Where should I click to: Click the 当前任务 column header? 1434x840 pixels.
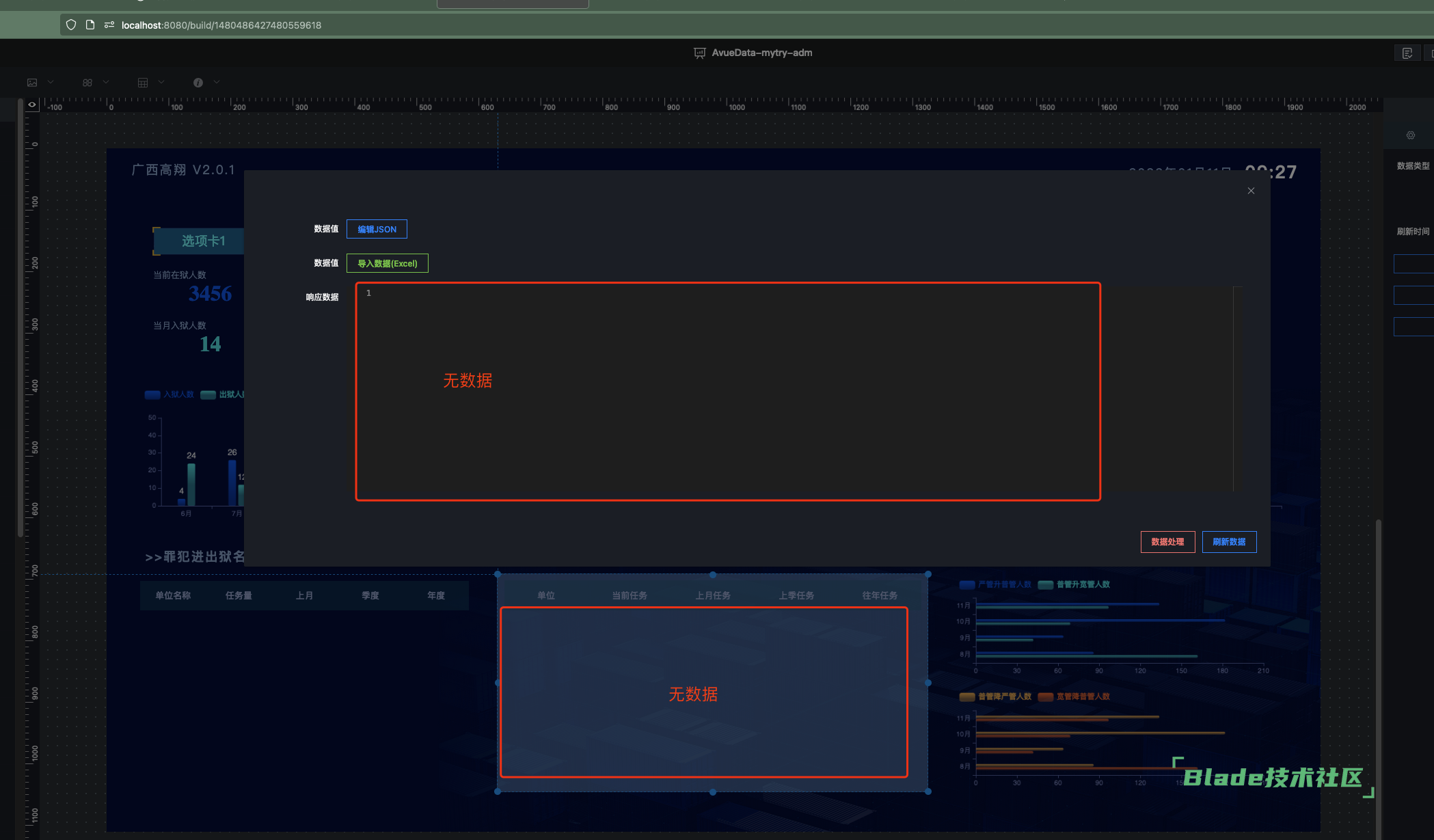tap(630, 595)
